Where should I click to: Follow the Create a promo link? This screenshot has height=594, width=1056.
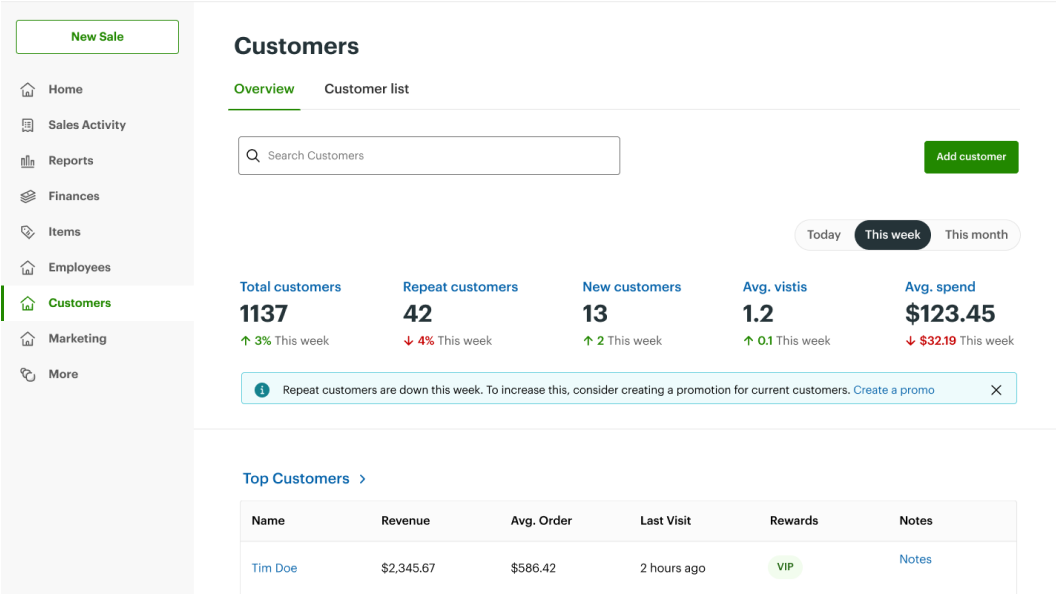point(894,390)
